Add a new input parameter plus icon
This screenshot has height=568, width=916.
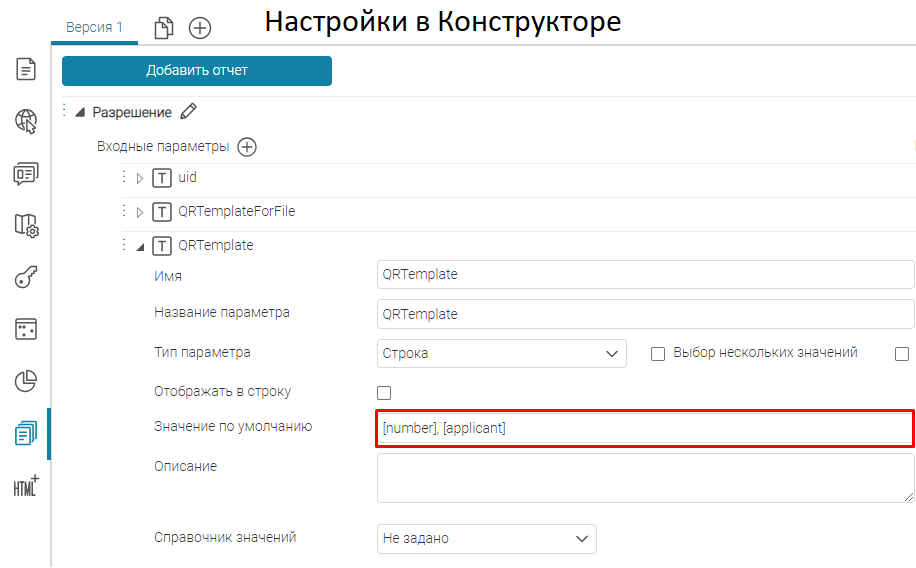click(246, 147)
